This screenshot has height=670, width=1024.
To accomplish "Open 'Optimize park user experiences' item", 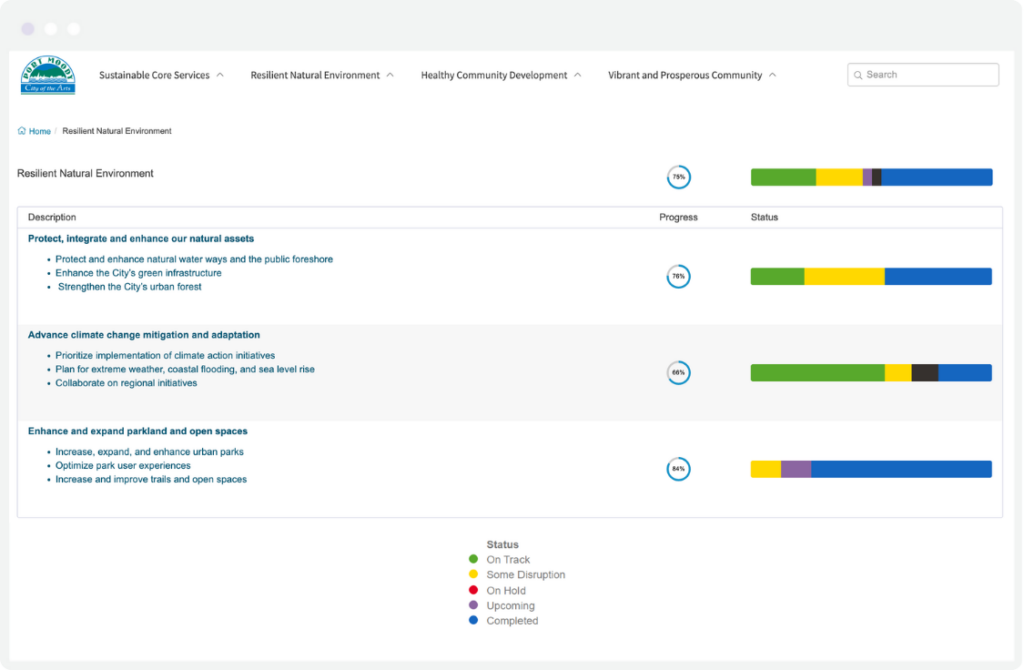I will pos(123,466).
